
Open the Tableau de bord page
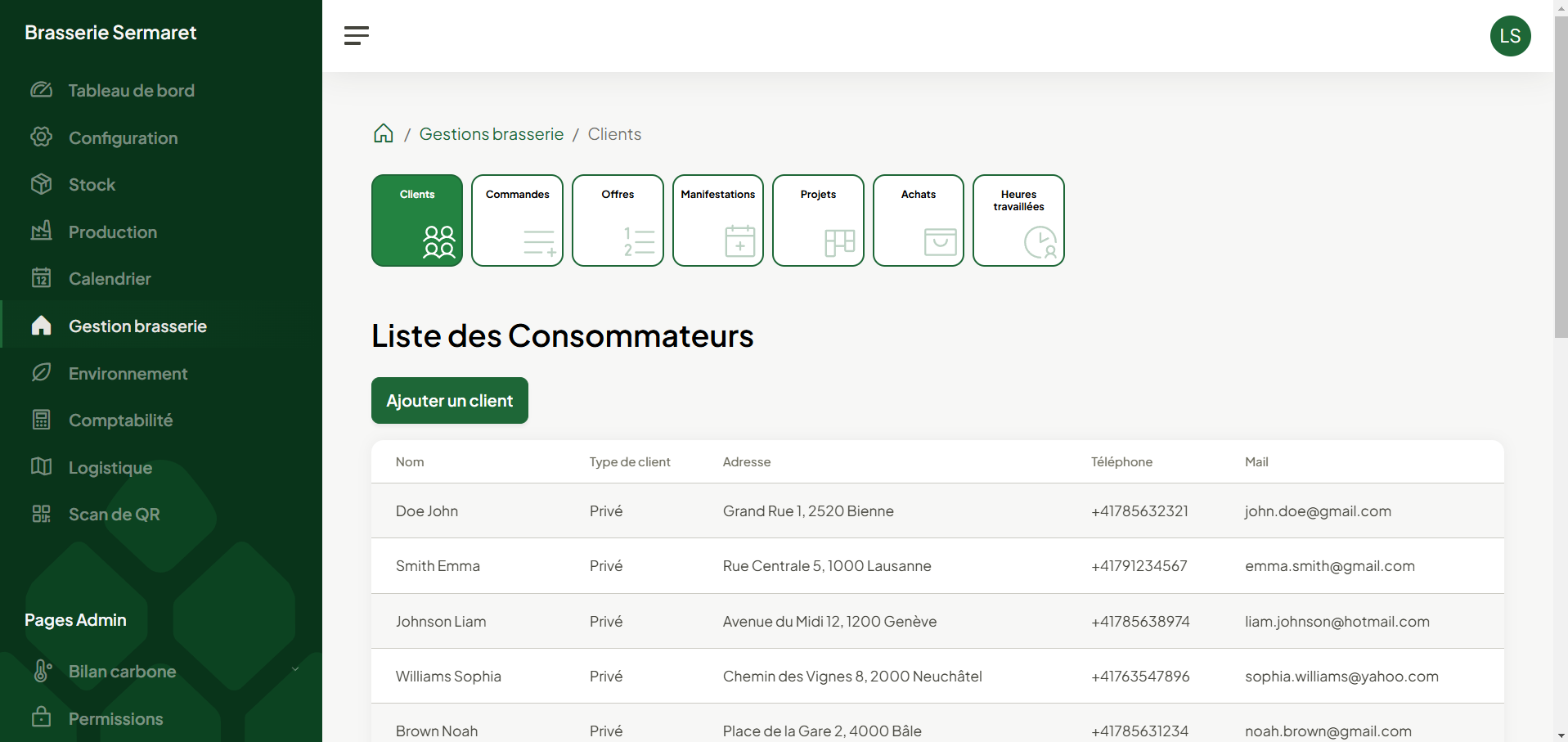pyautogui.click(x=131, y=90)
